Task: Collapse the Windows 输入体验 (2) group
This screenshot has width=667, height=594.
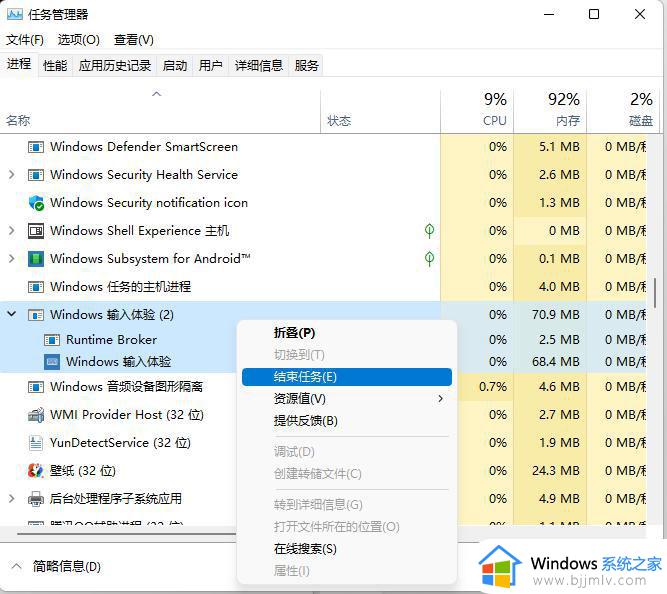Action: 11,314
